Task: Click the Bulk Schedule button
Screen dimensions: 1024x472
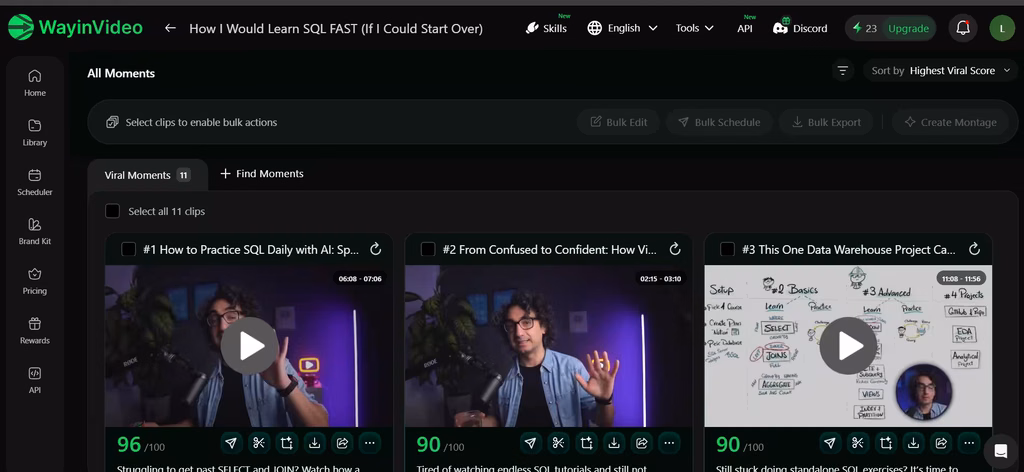Action: coord(719,122)
